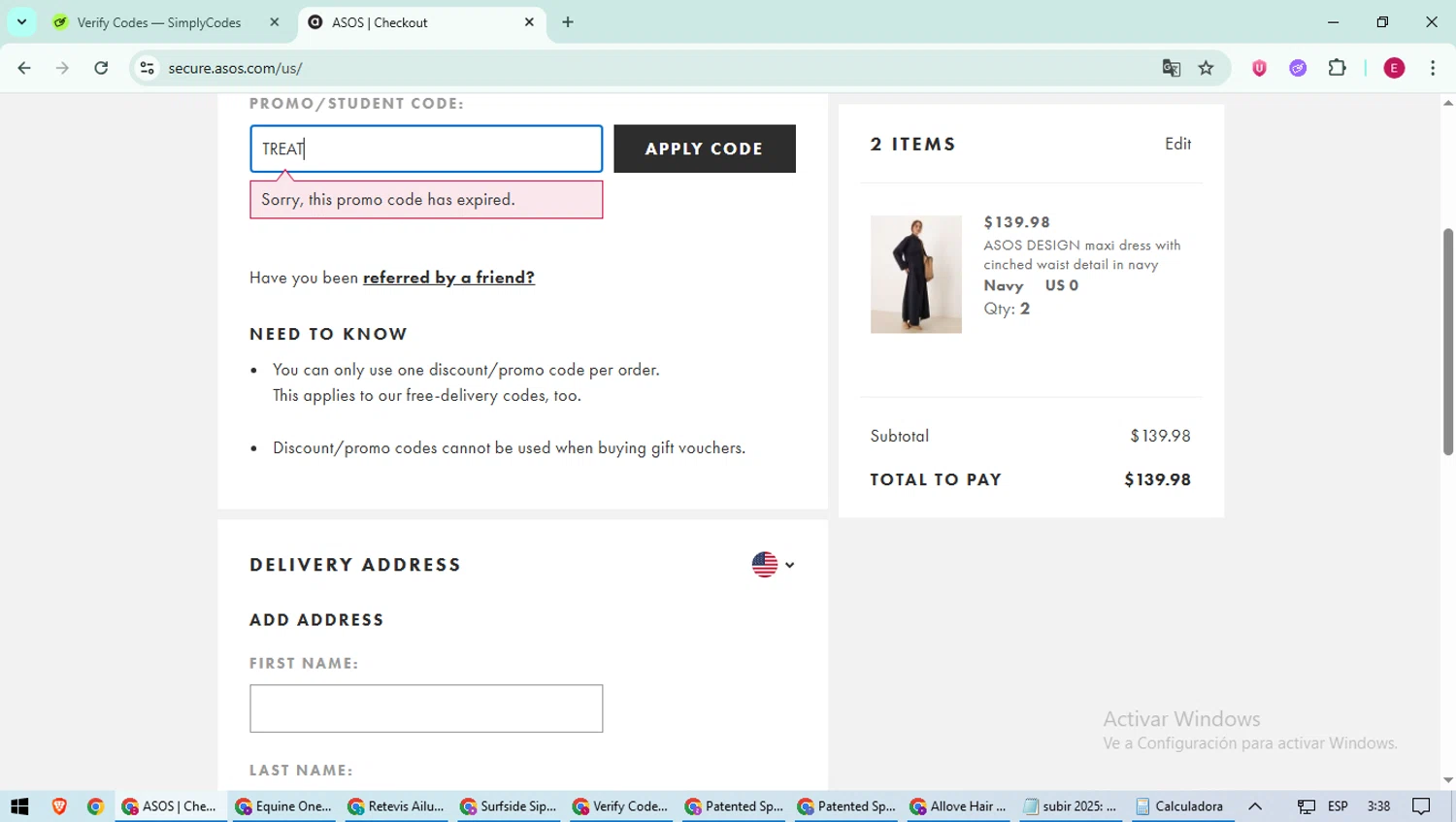This screenshot has height=822, width=1456.
Task: Switch to Retevis Ailu... taskbar window
Action: click(x=396, y=806)
